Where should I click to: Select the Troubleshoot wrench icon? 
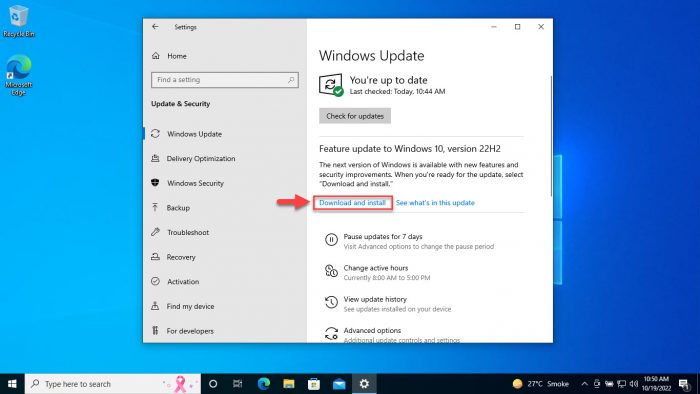(155, 232)
